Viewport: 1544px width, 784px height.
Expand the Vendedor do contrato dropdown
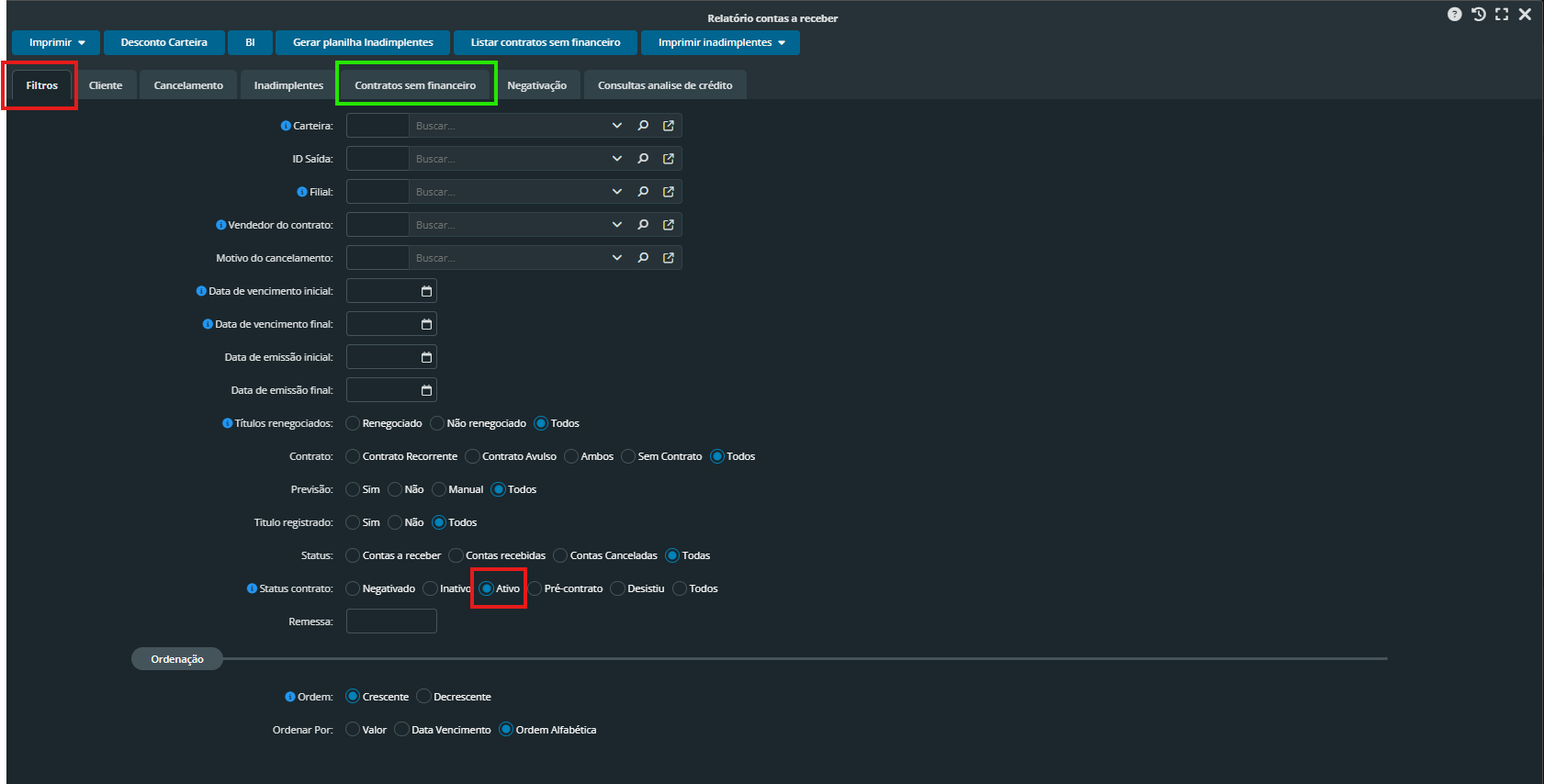coord(616,225)
